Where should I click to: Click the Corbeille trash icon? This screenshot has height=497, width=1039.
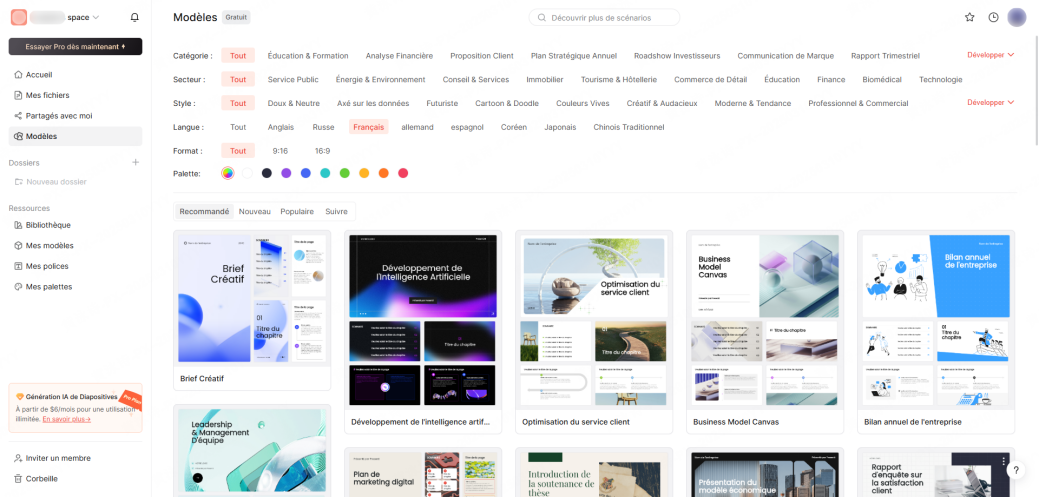tap(19, 479)
